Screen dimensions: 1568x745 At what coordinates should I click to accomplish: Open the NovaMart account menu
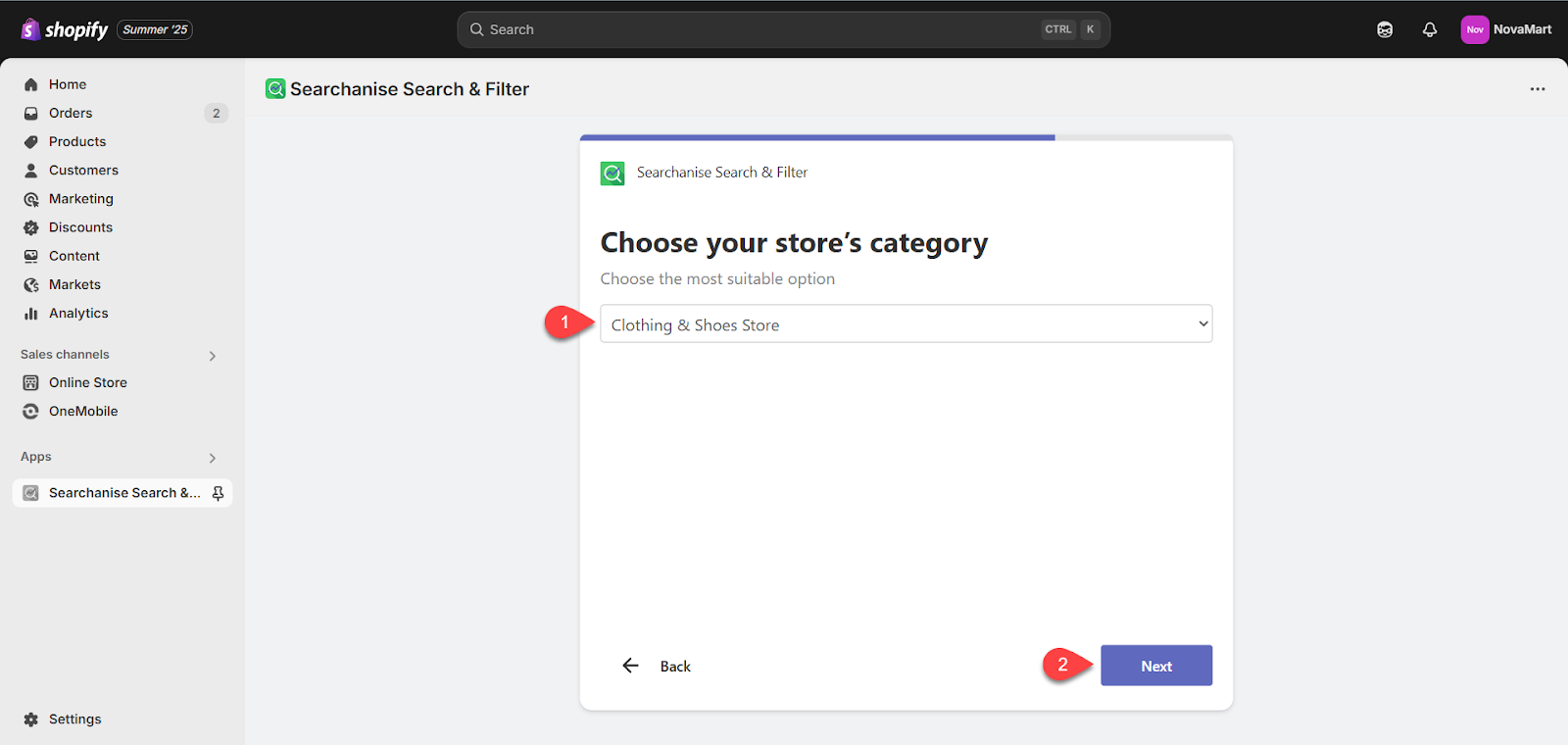tap(1506, 29)
